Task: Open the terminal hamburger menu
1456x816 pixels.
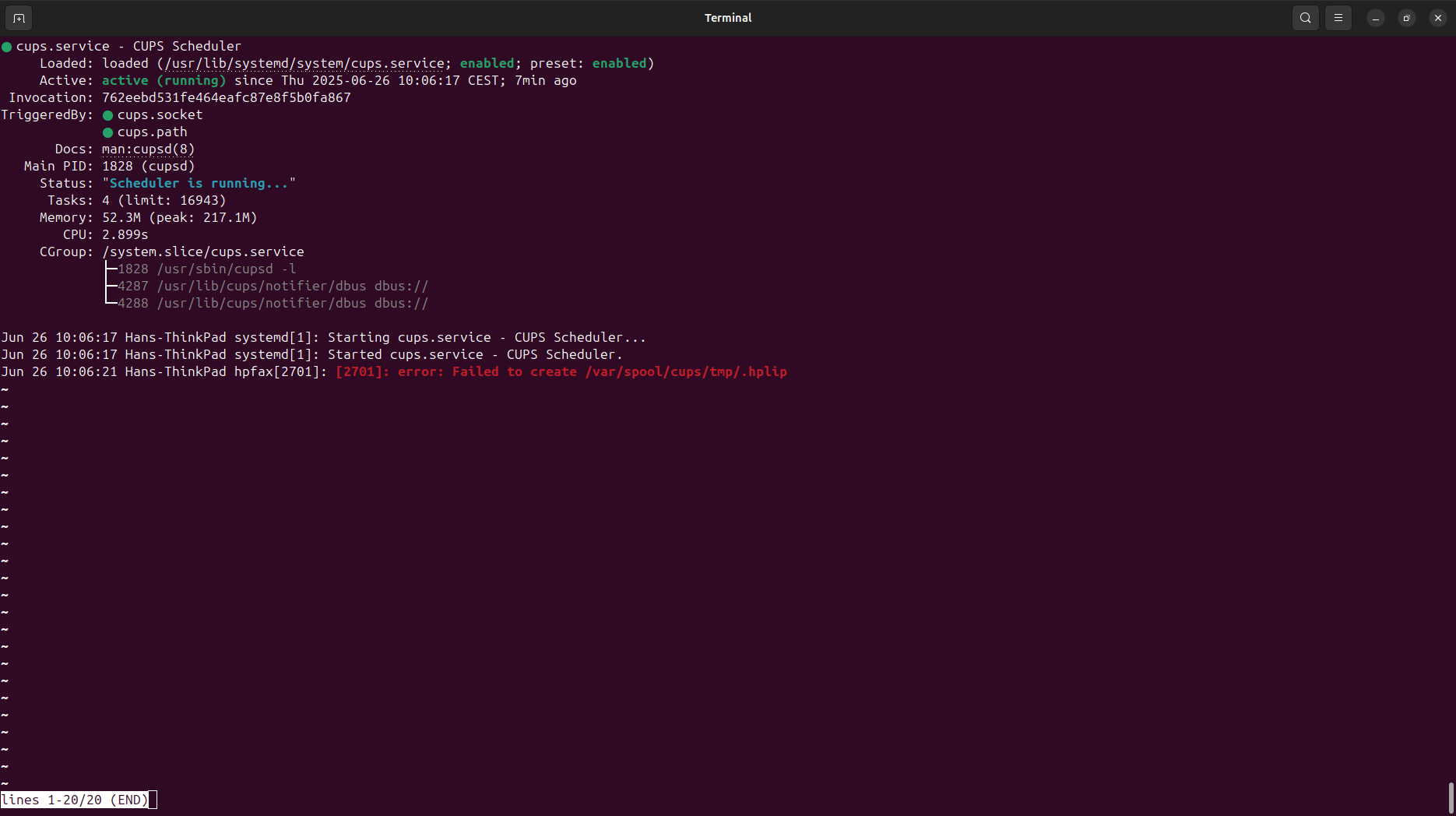Action: pyautogui.click(x=1338, y=18)
